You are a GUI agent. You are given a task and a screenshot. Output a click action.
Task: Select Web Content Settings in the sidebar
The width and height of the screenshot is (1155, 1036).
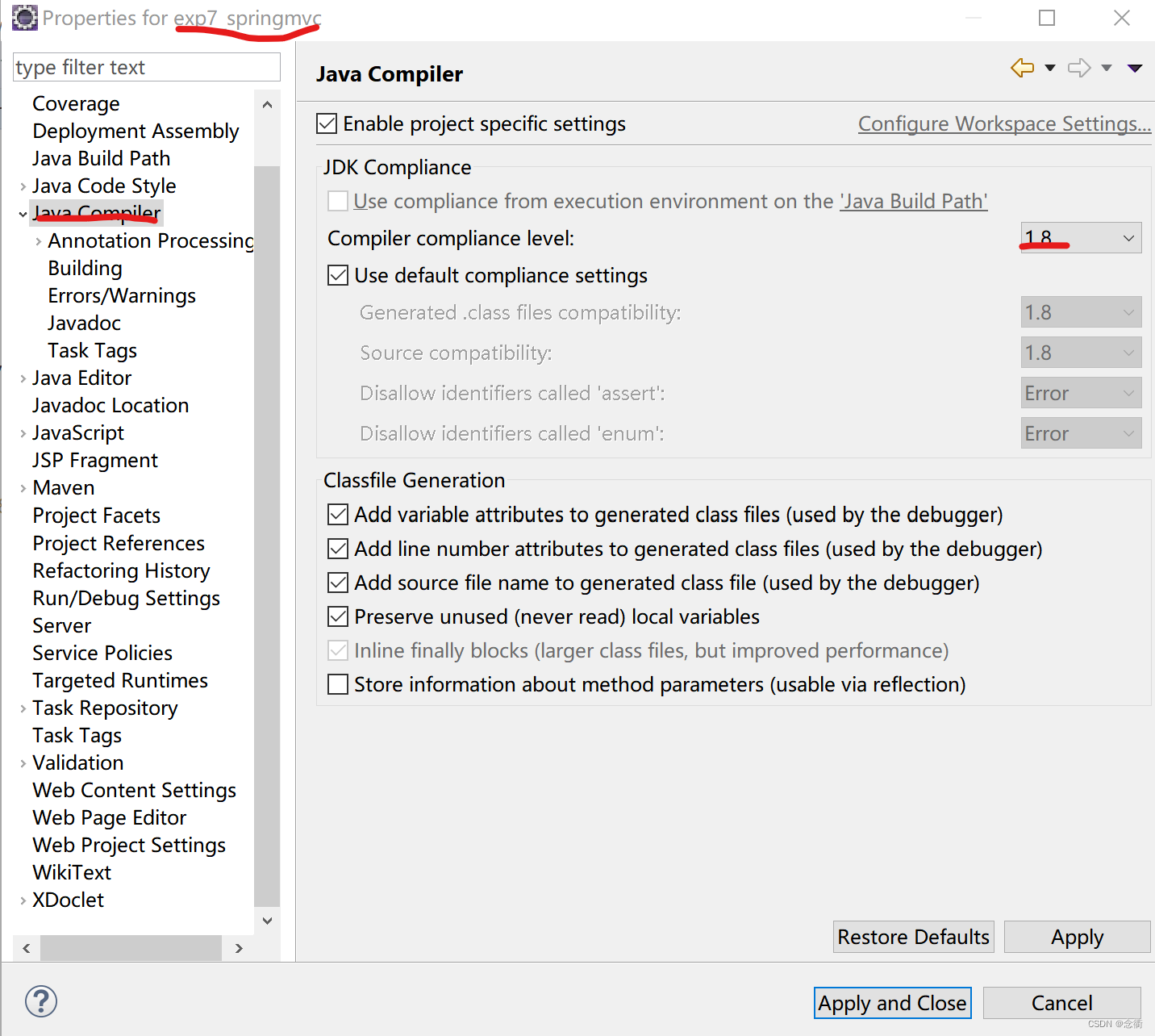pyautogui.click(x=134, y=790)
